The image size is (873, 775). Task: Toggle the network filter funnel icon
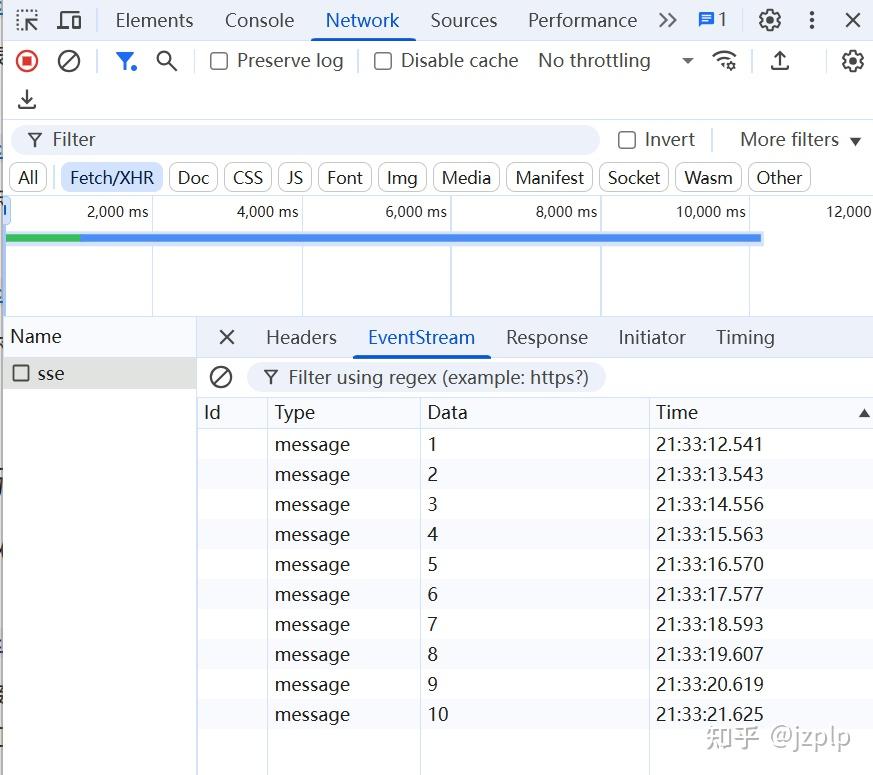125,61
